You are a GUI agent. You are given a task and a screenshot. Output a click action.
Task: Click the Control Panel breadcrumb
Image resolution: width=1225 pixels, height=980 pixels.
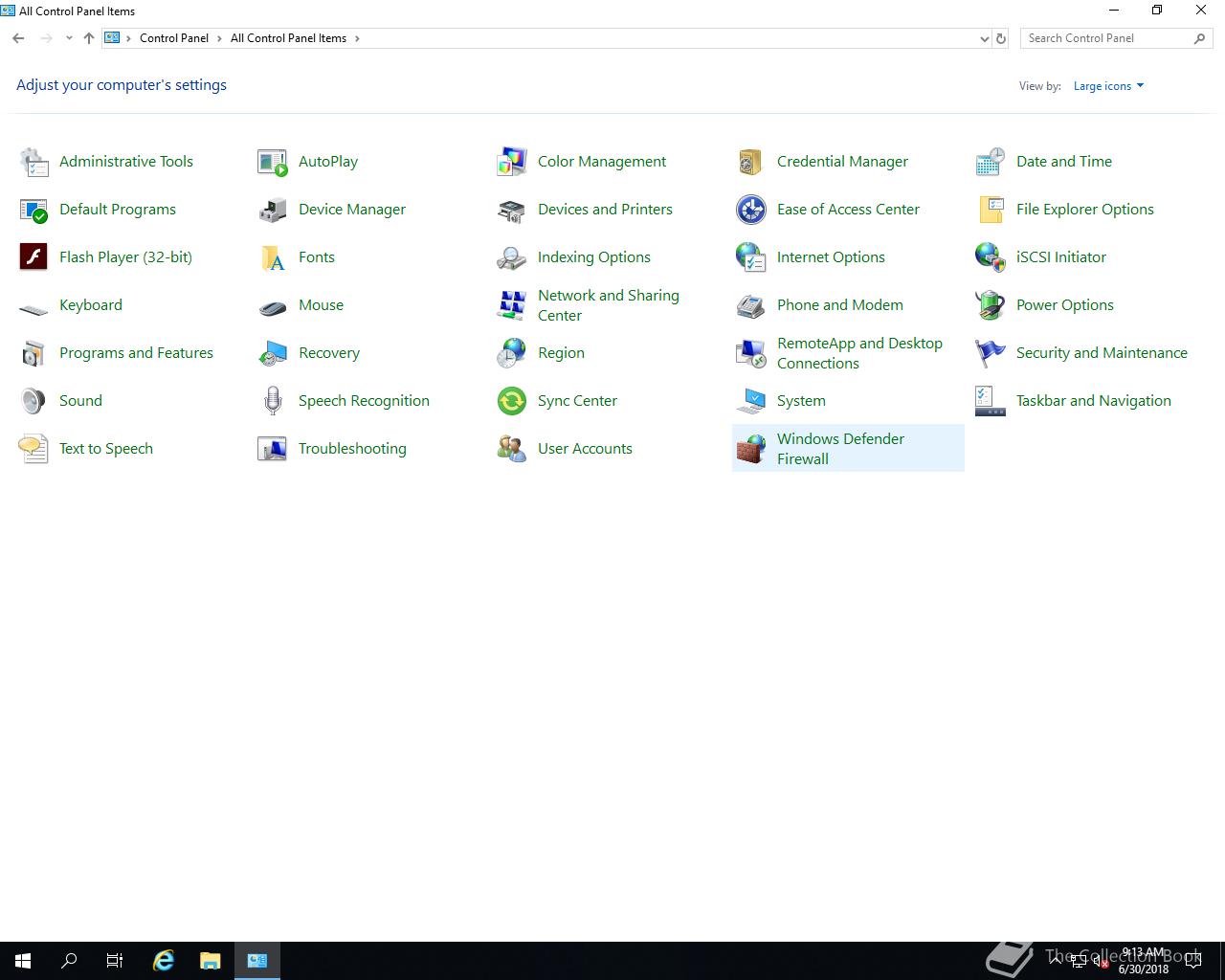click(x=174, y=38)
